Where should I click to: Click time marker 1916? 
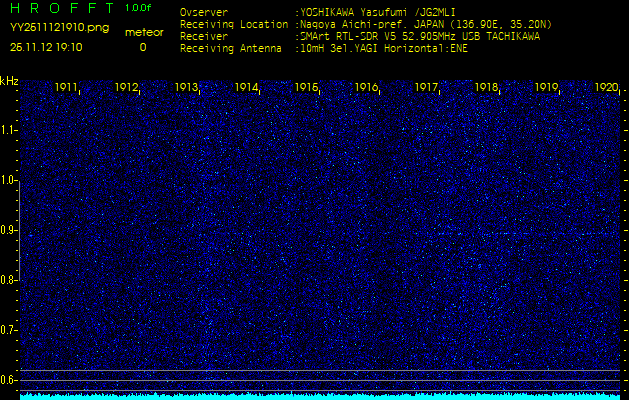tap(366, 87)
